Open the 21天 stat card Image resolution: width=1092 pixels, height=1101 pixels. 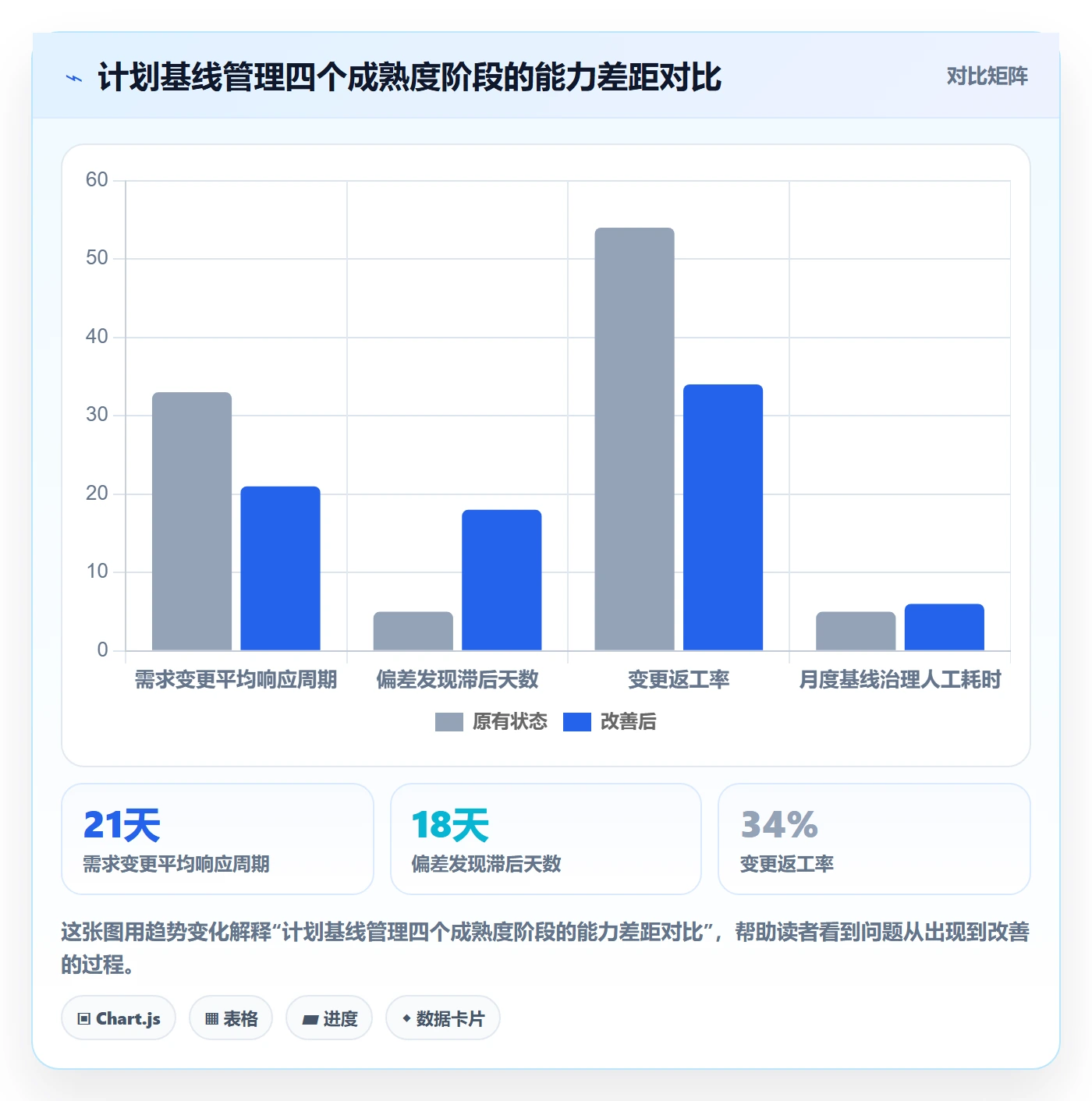pyautogui.click(x=218, y=839)
